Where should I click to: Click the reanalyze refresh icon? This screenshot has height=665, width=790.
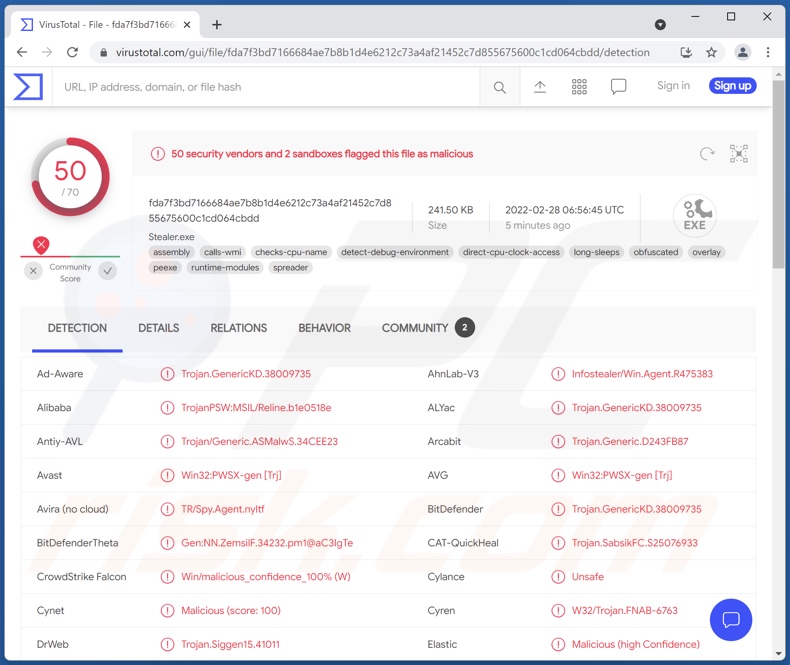pos(707,153)
